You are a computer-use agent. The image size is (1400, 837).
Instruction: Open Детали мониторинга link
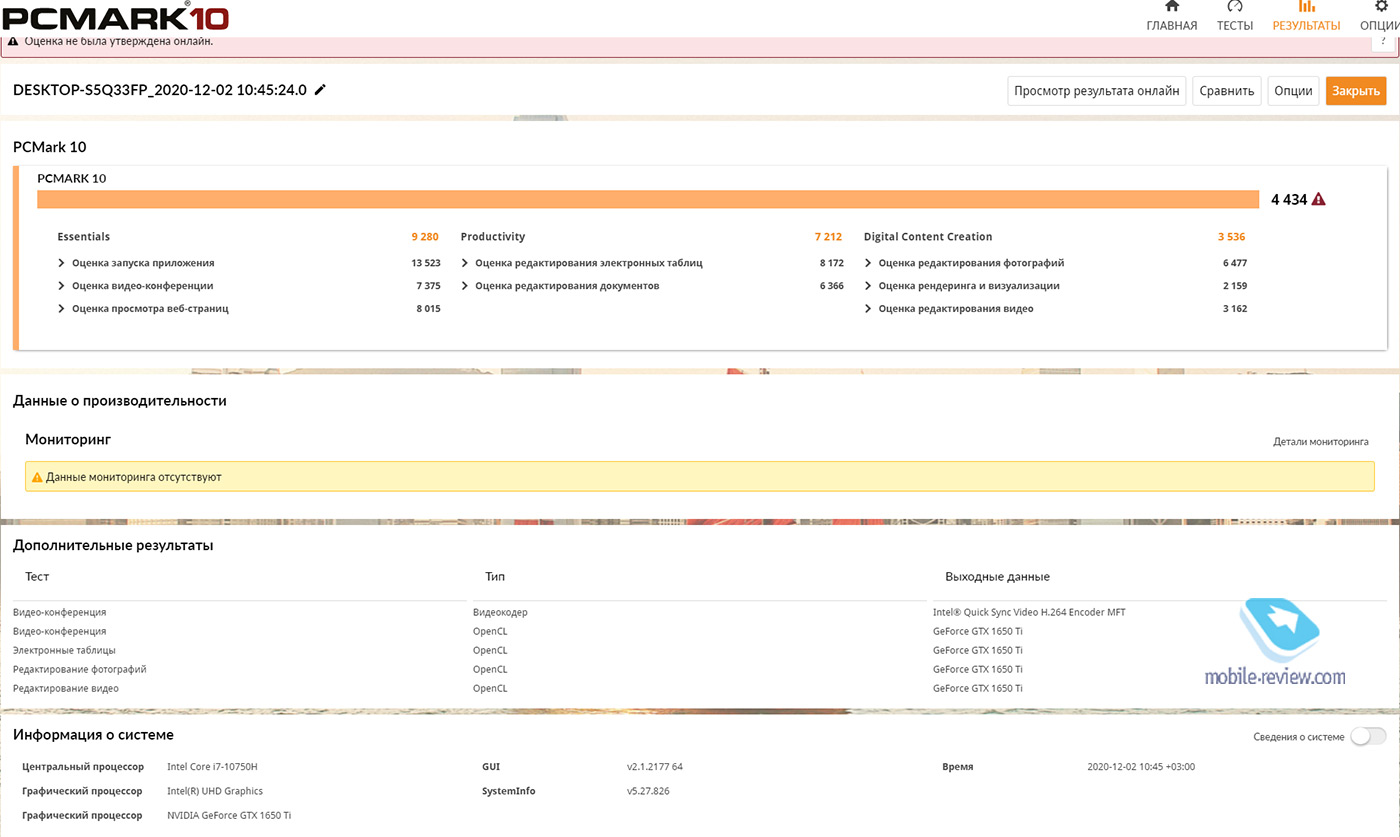coord(1320,441)
